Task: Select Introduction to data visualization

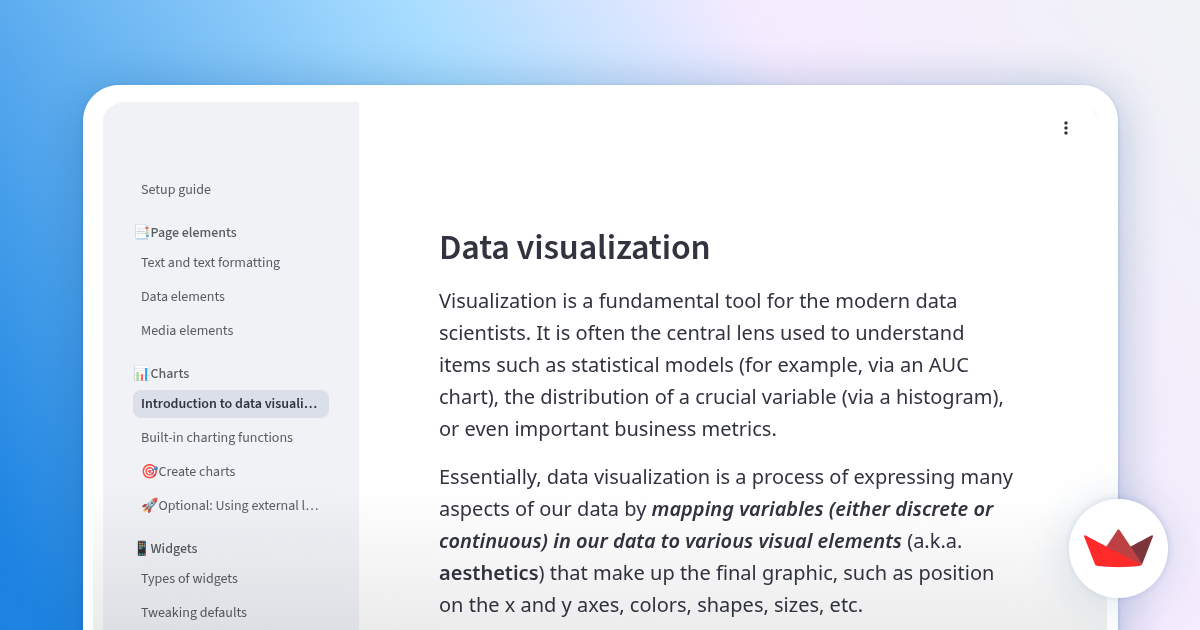Action: (x=230, y=403)
